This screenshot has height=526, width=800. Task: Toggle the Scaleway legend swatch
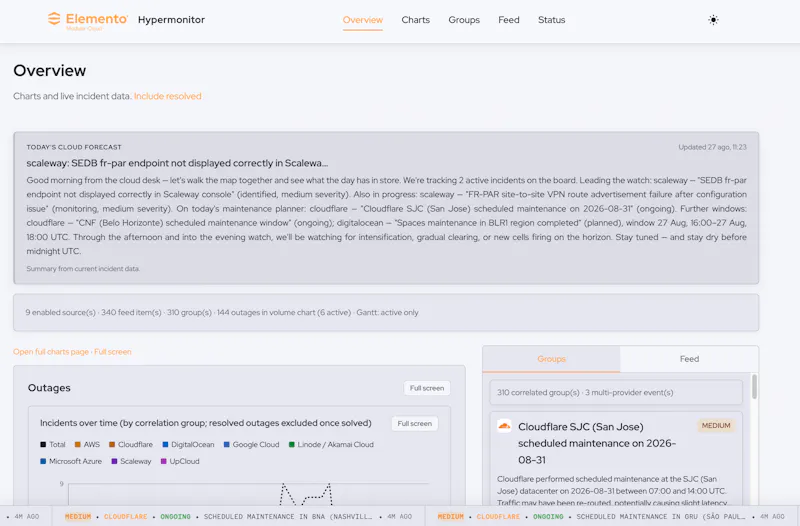(114, 461)
